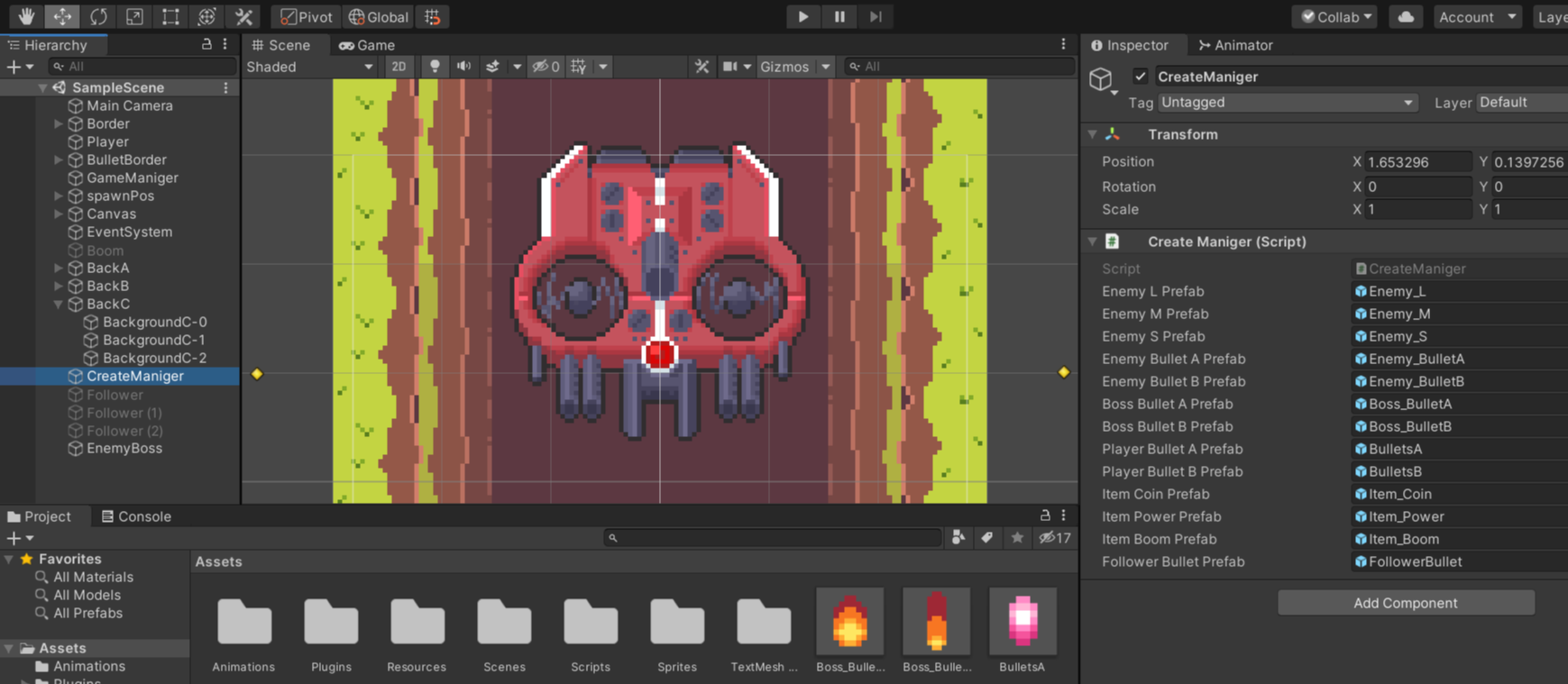
Task: Toggle scene lighting bulb icon
Action: click(435, 67)
